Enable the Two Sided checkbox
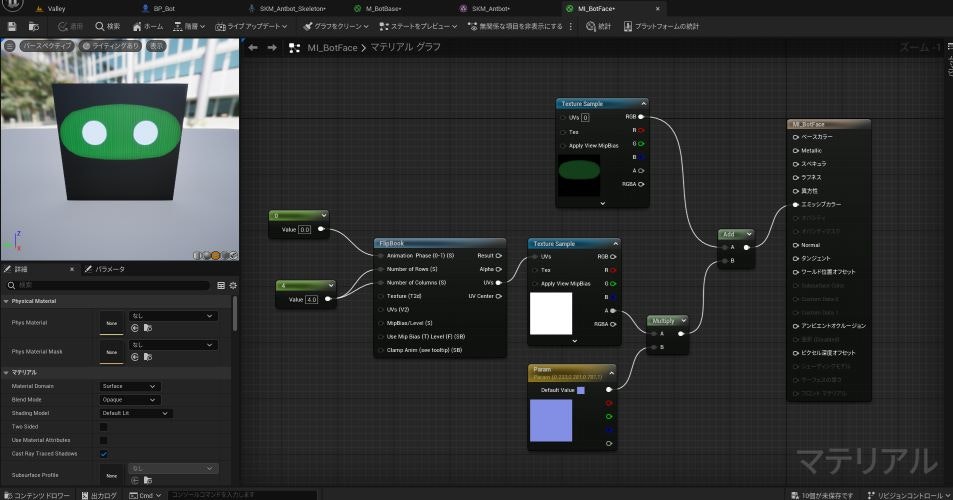This screenshot has height=500, width=953. 104,427
